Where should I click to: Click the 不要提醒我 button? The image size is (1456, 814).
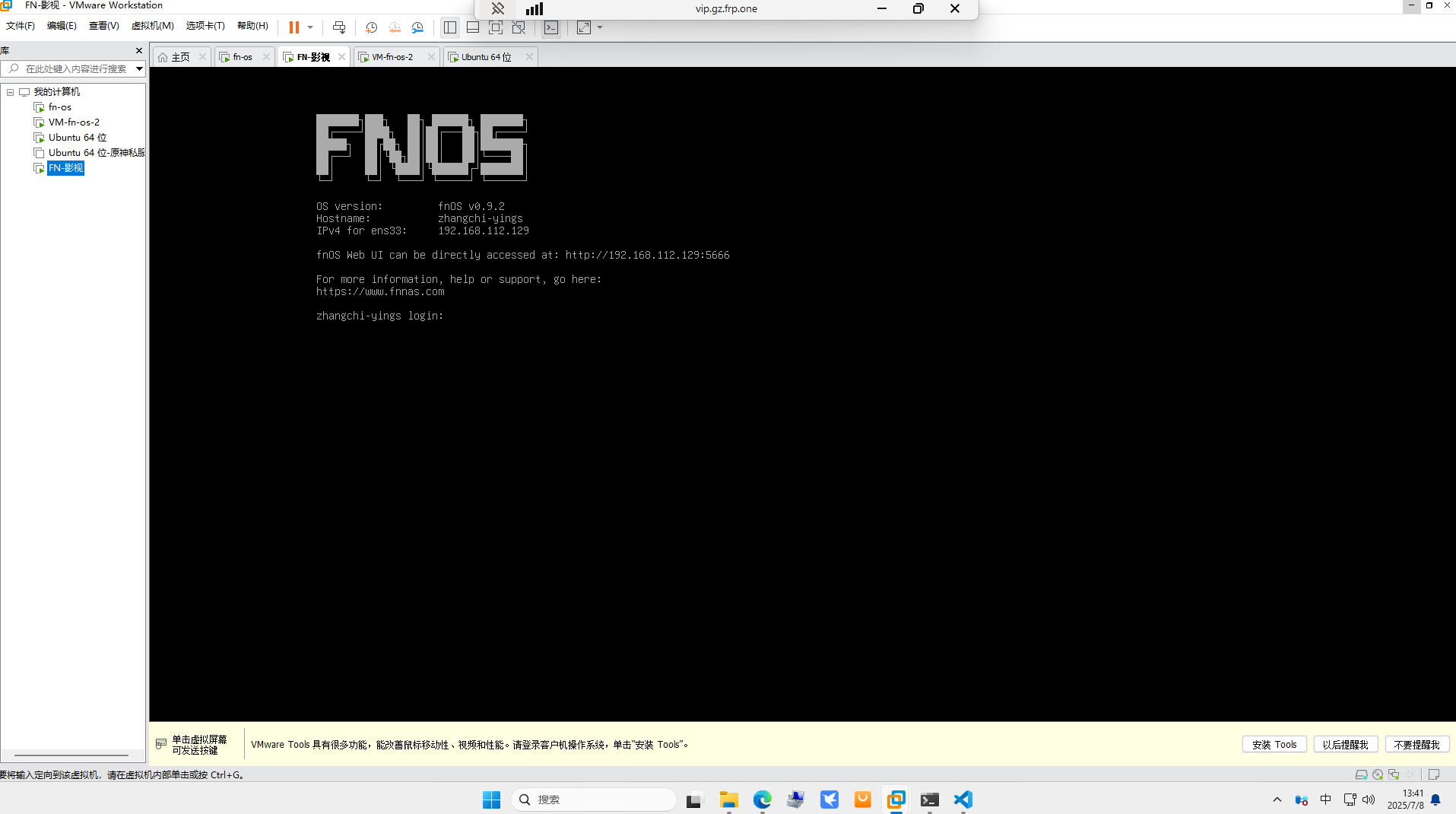(1417, 745)
